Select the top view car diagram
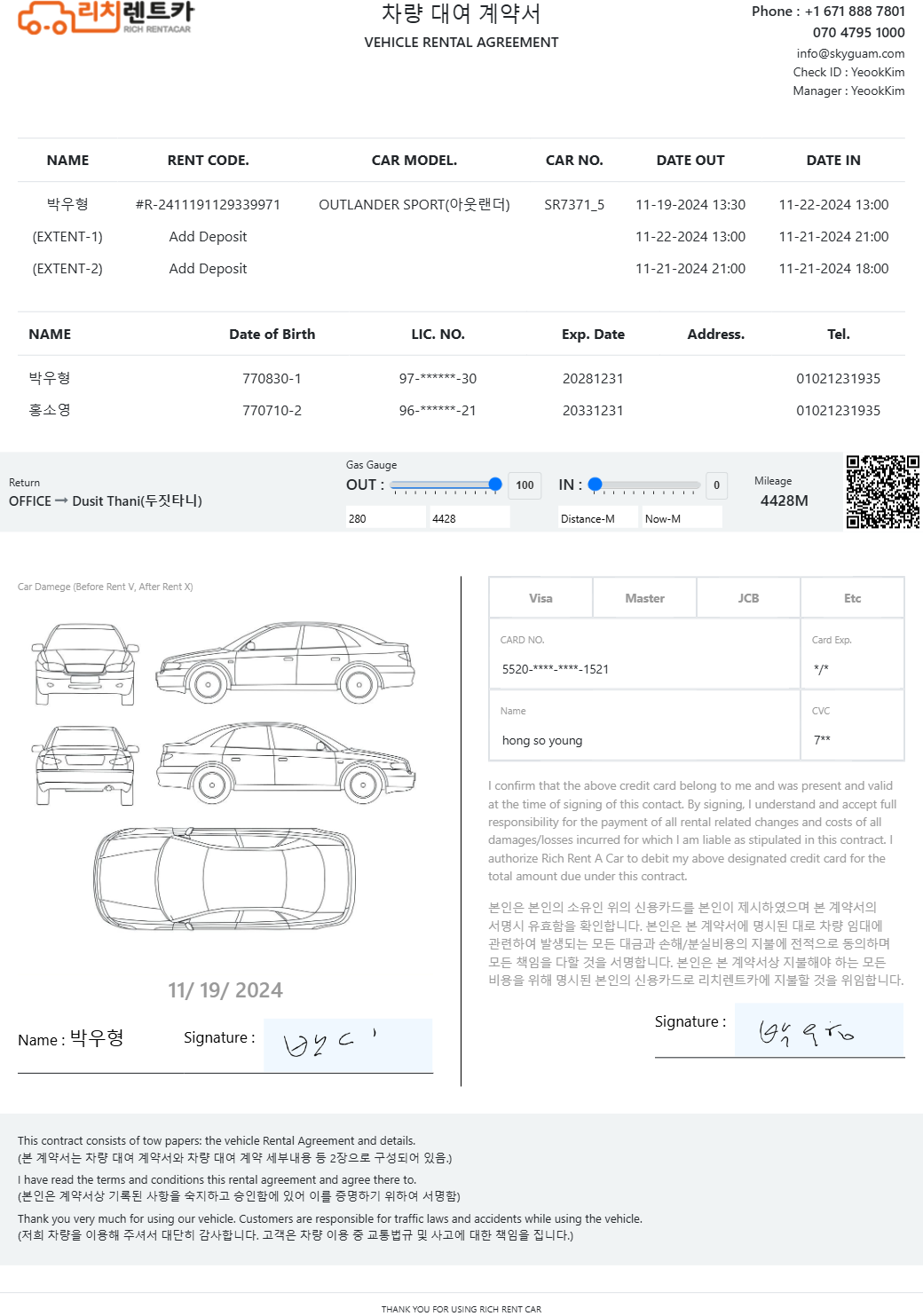The height and width of the screenshot is (1316, 923). [225, 879]
